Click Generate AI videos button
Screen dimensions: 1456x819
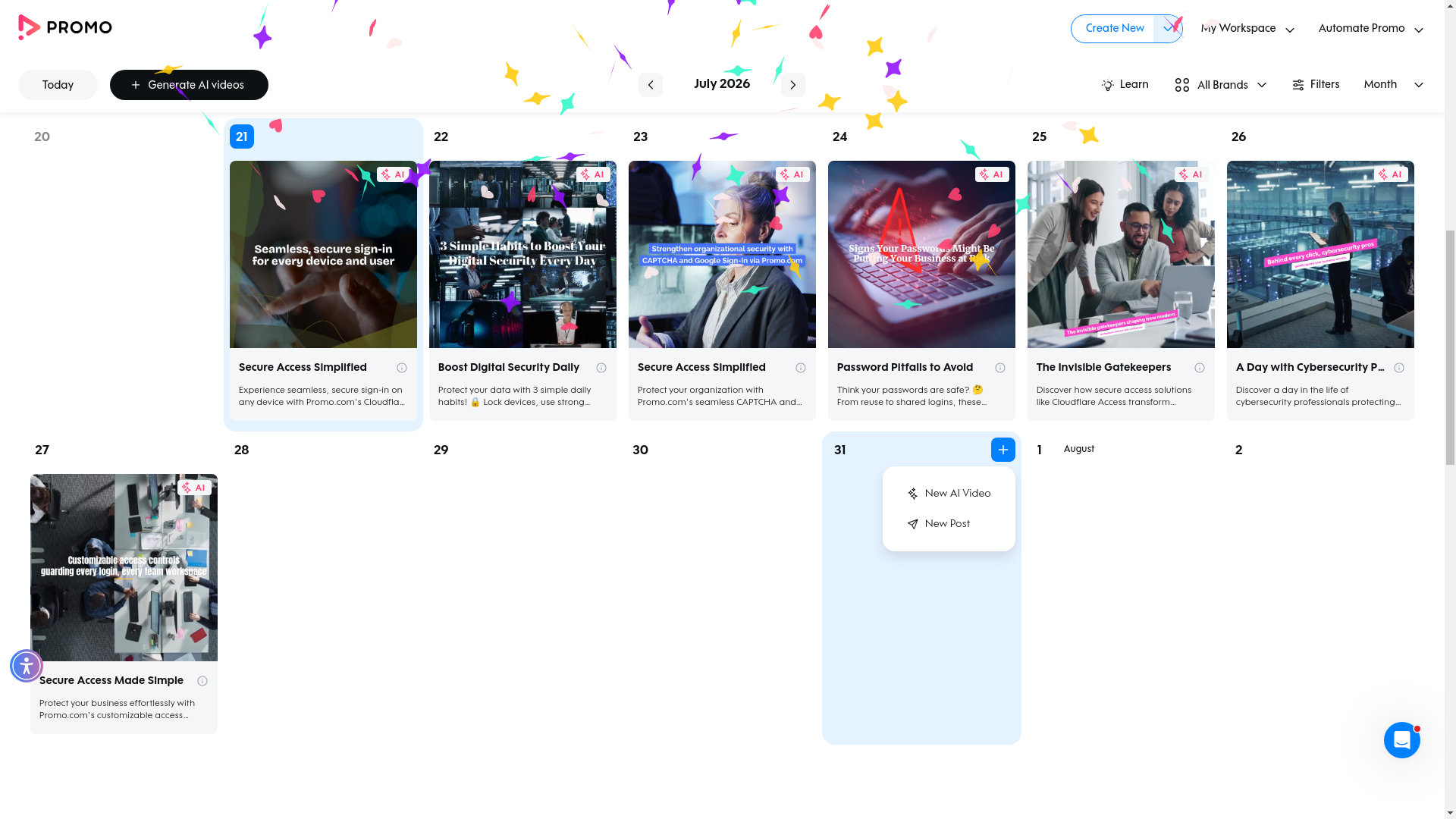click(x=189, y=85)
